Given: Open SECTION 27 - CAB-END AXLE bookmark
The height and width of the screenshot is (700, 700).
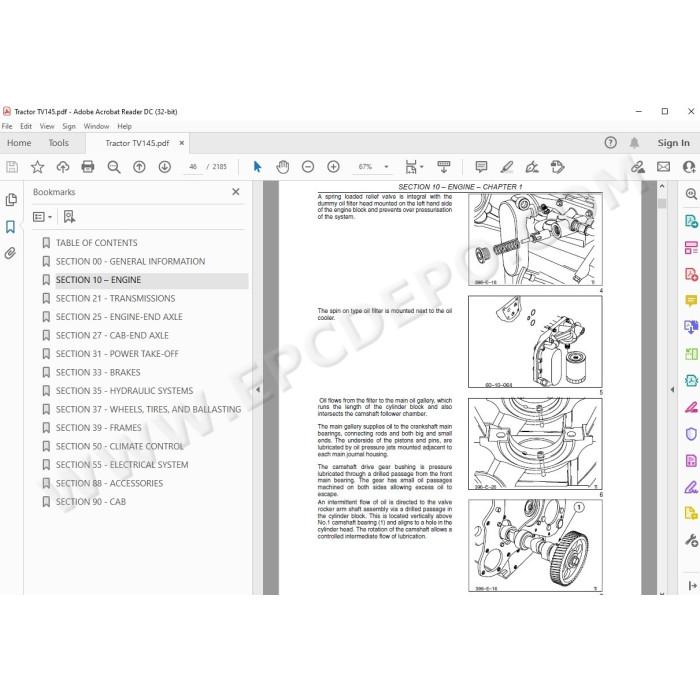Looking at the screenshot, I should tap(112, 336).
